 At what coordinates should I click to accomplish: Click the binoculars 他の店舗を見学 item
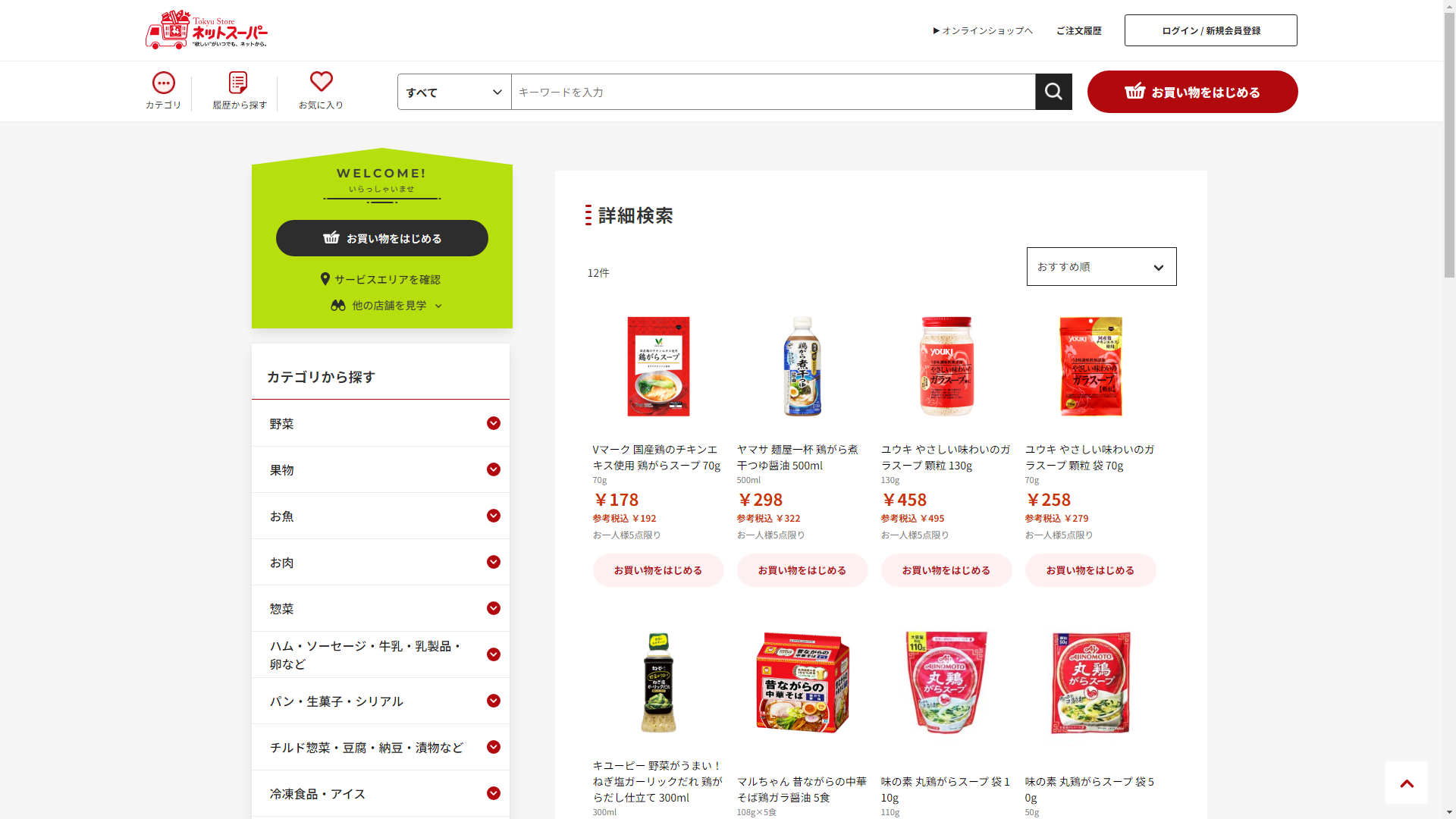[386, 305]
